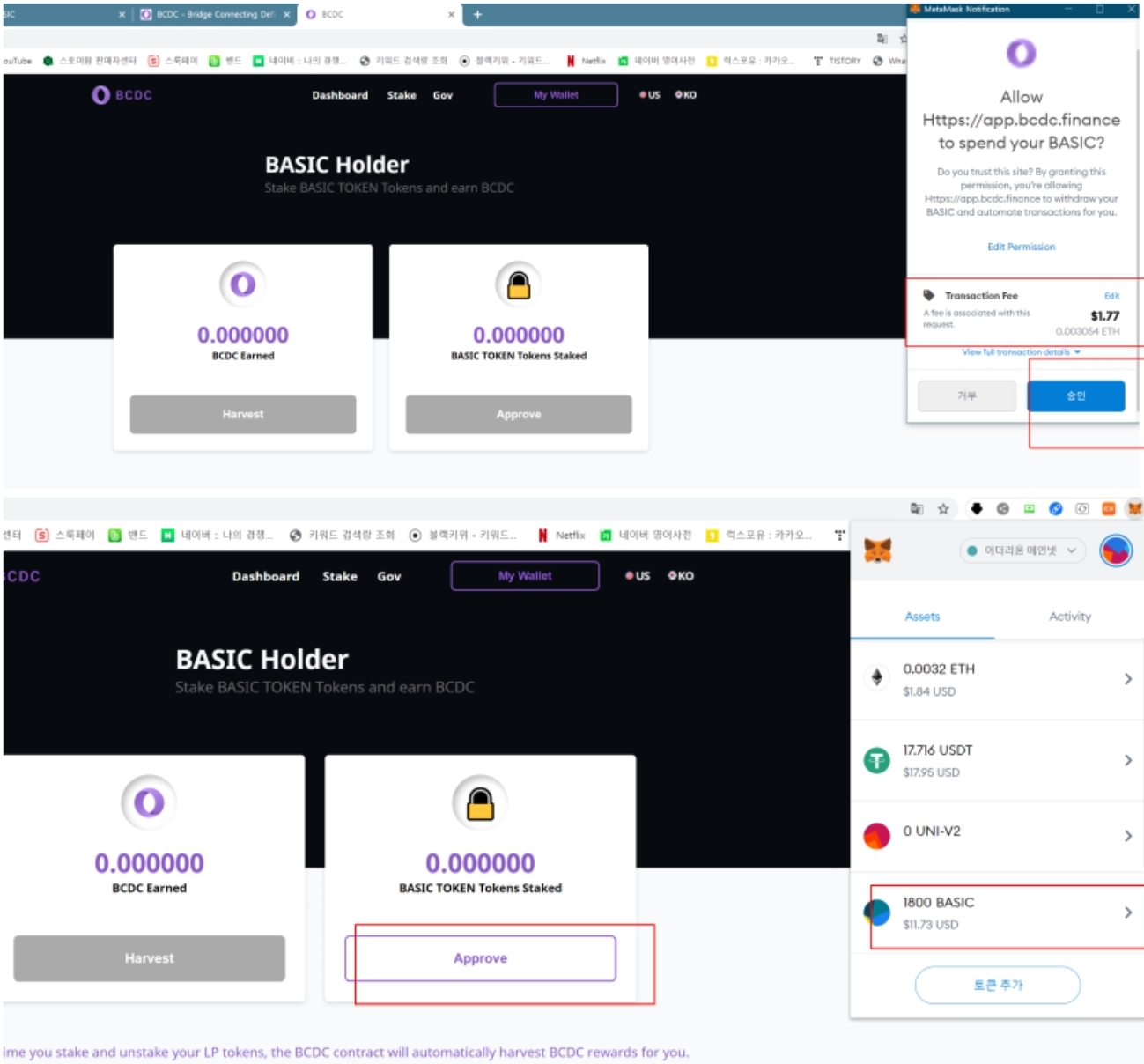Click the '0.0032 ETH' balance text

(939, 669)
